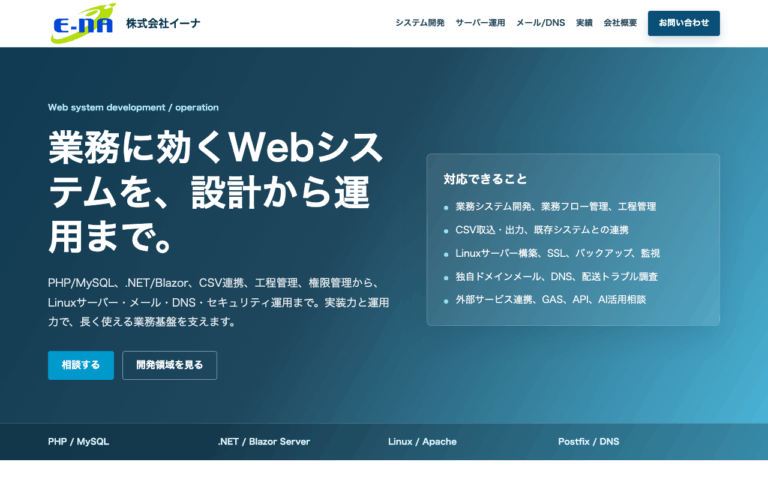768x480 pixels.
Task: Select the 業務システム開発、業務フロー管理 list item
Action: pos(555,207)
